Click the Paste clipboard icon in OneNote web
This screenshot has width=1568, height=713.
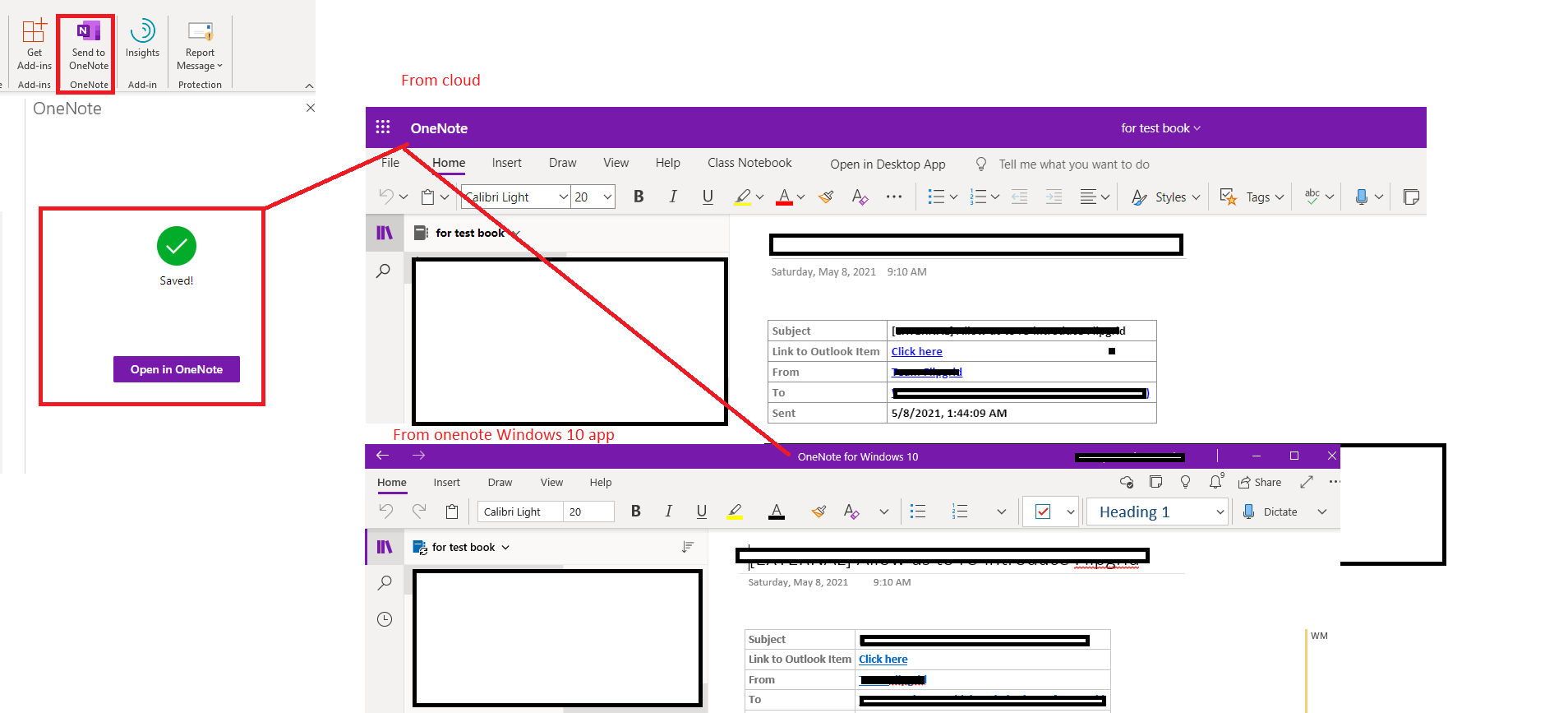click(428, 197)
